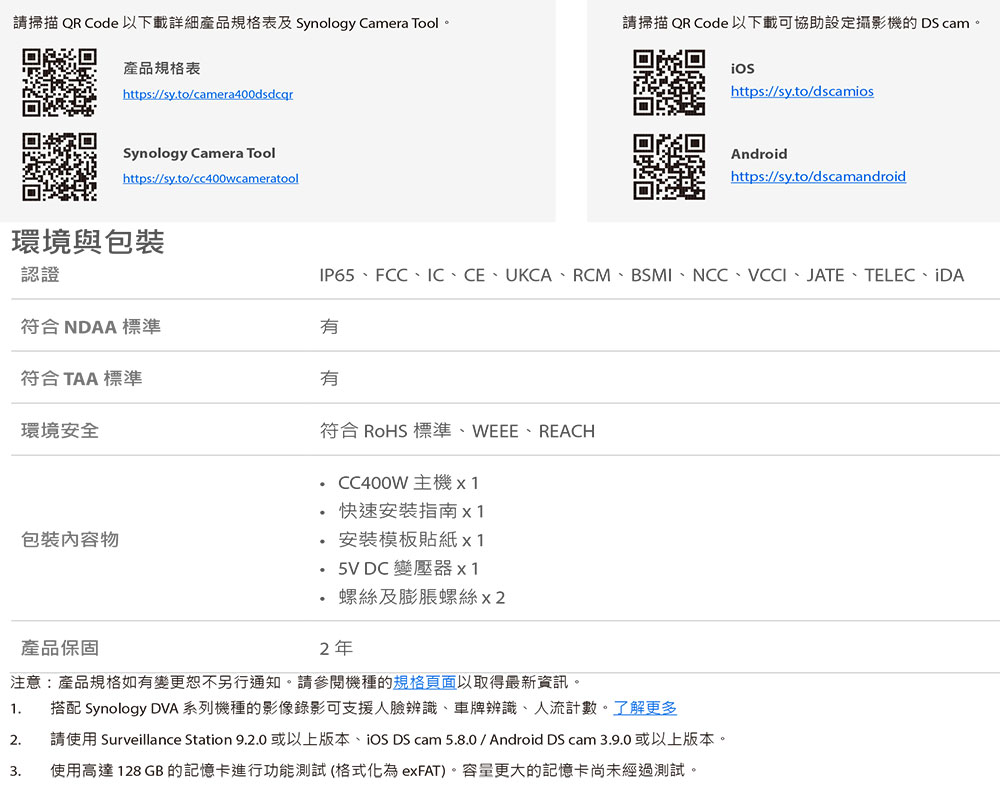Open the camera400dsdcqr spec sheet link
Screen dimensions: 1000x794
(208, 94)
